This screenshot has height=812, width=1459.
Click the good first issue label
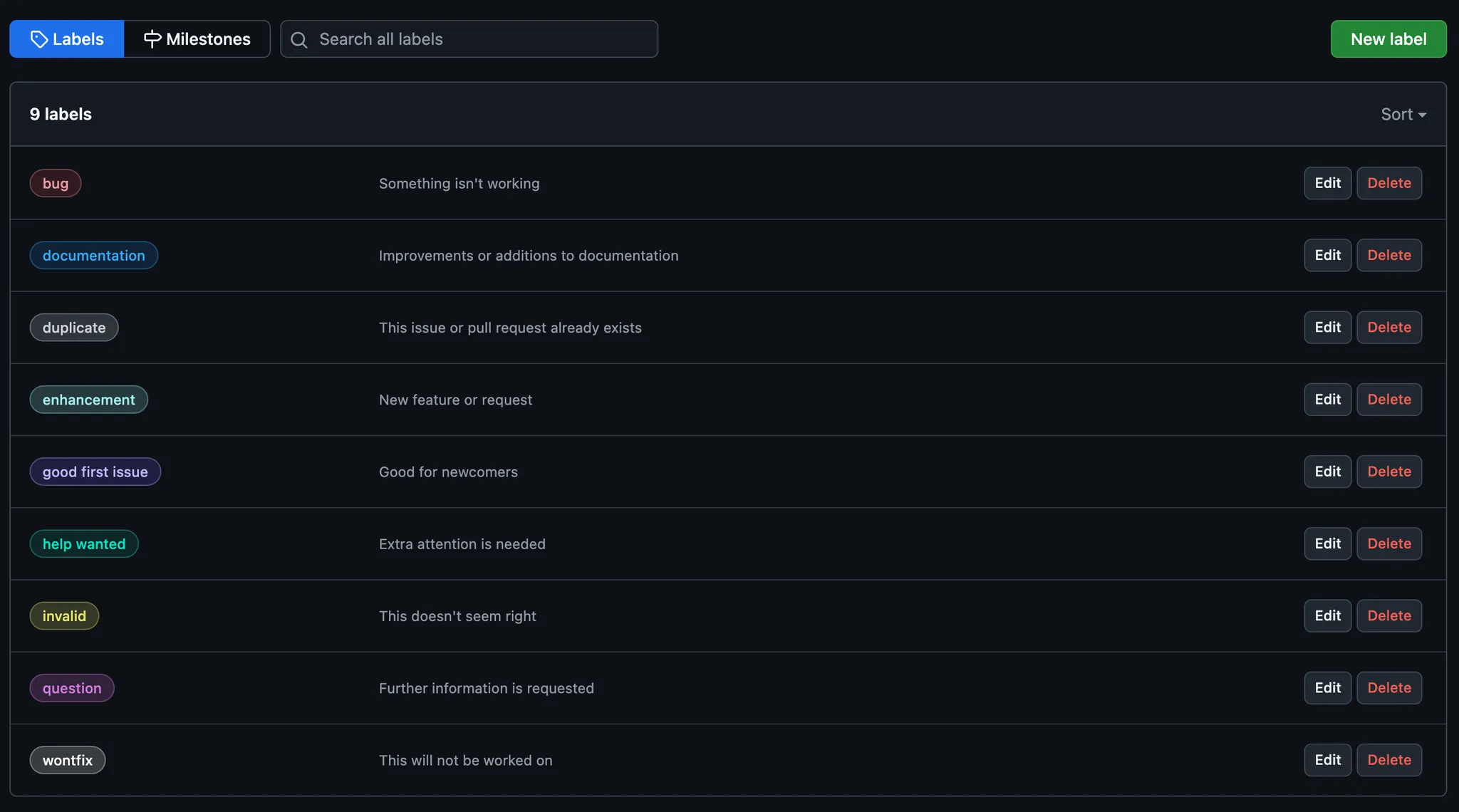pyautogui.click(x=95, y=472)
